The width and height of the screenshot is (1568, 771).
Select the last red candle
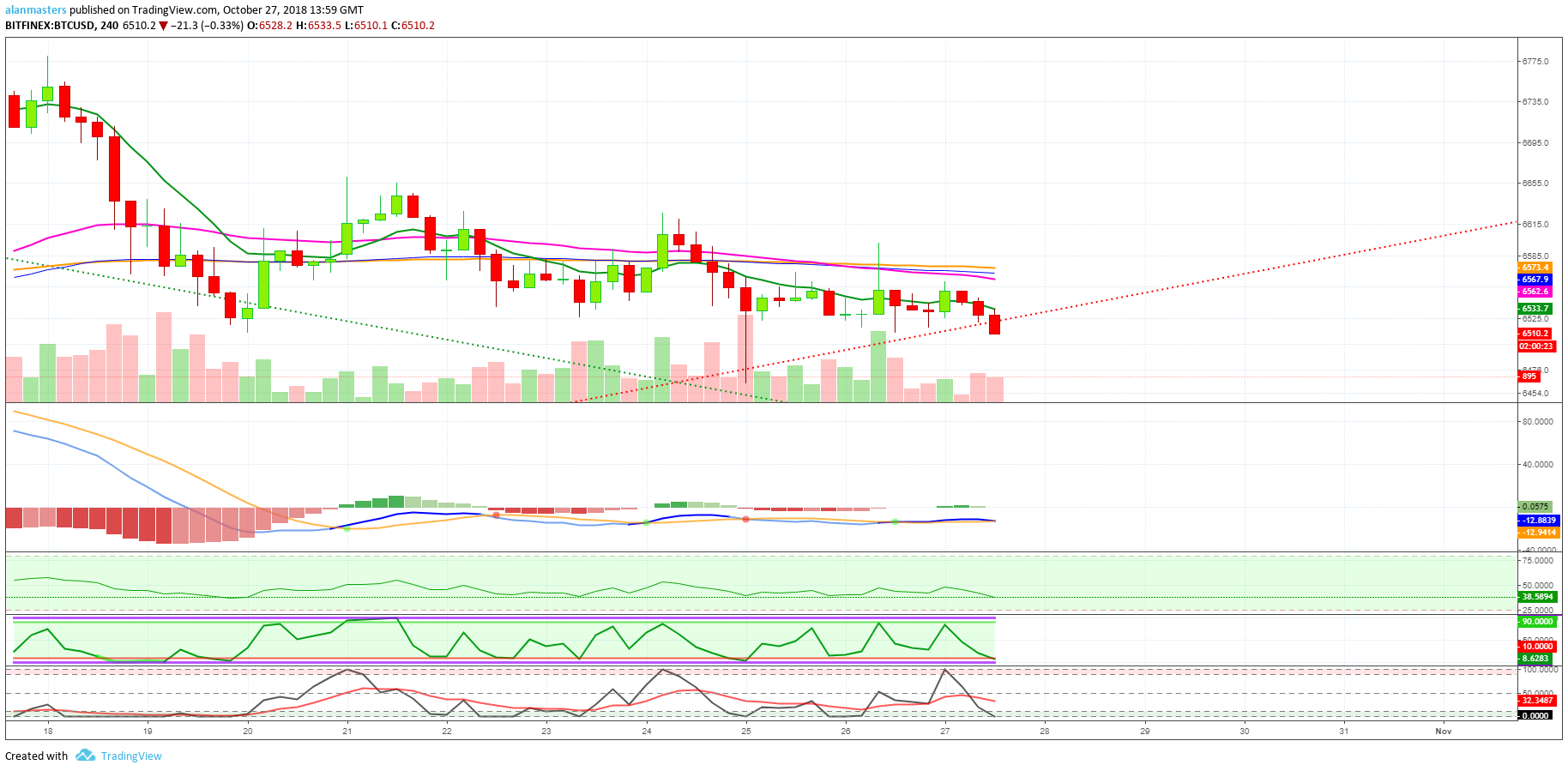coord(995,324)
